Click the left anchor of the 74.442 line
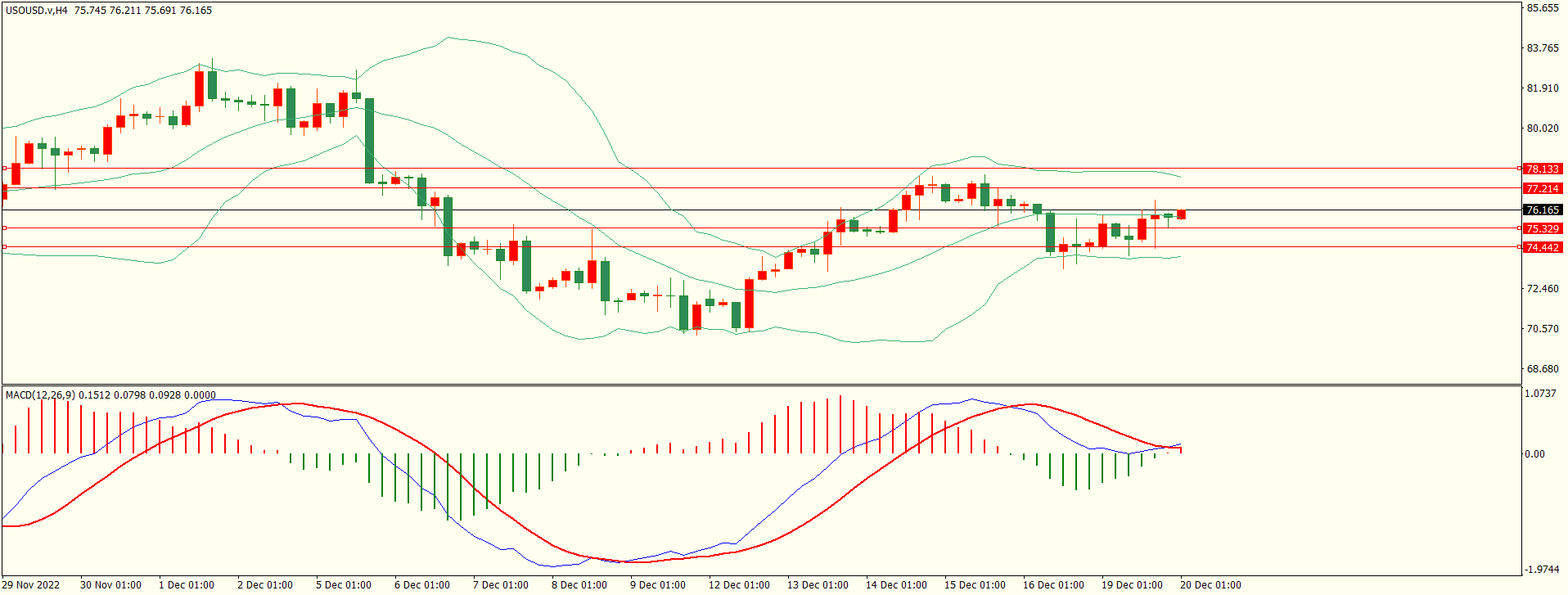Screen dimensions: 1568x595 point(5,246)
